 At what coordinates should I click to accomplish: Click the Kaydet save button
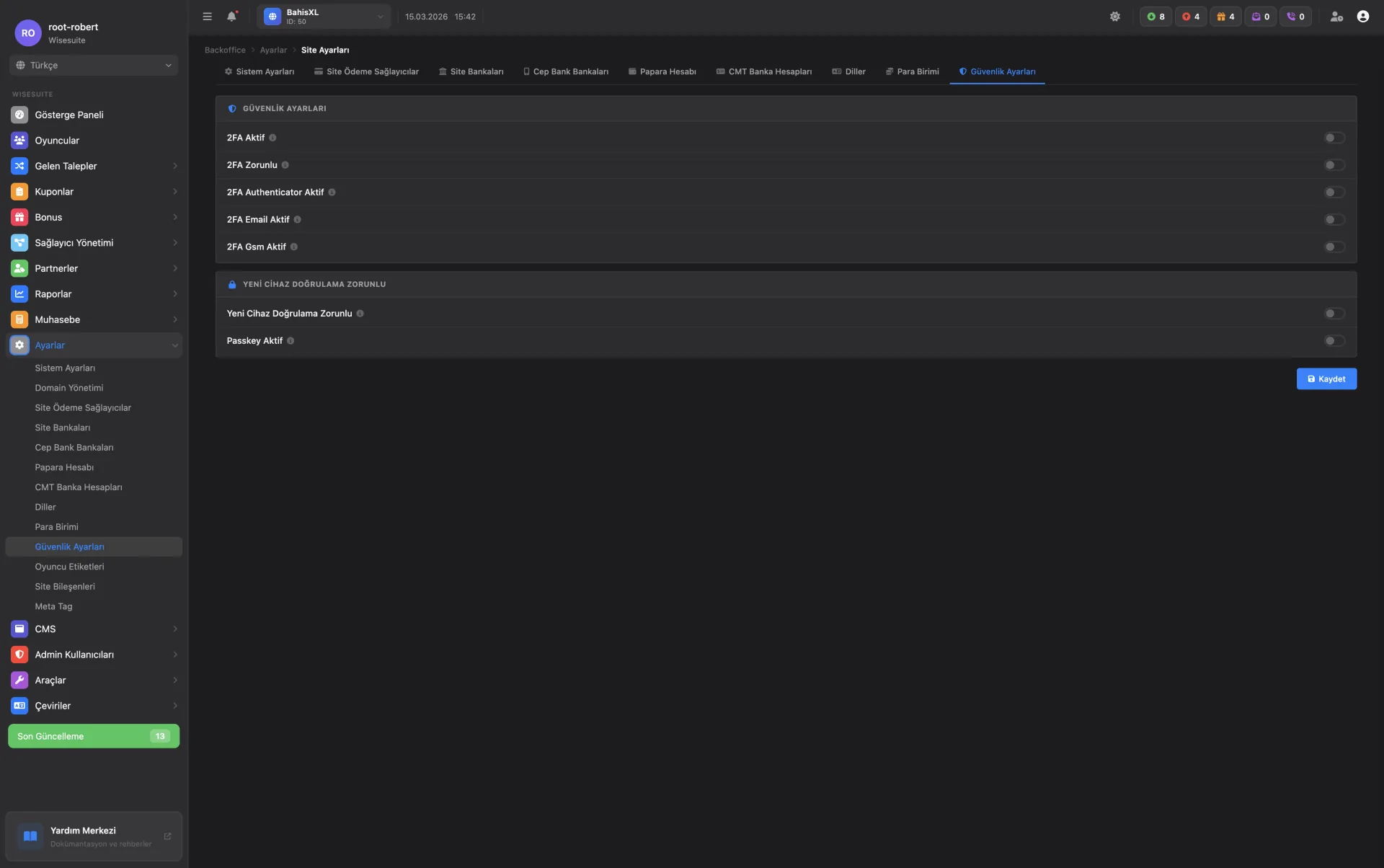(1326, 379)
